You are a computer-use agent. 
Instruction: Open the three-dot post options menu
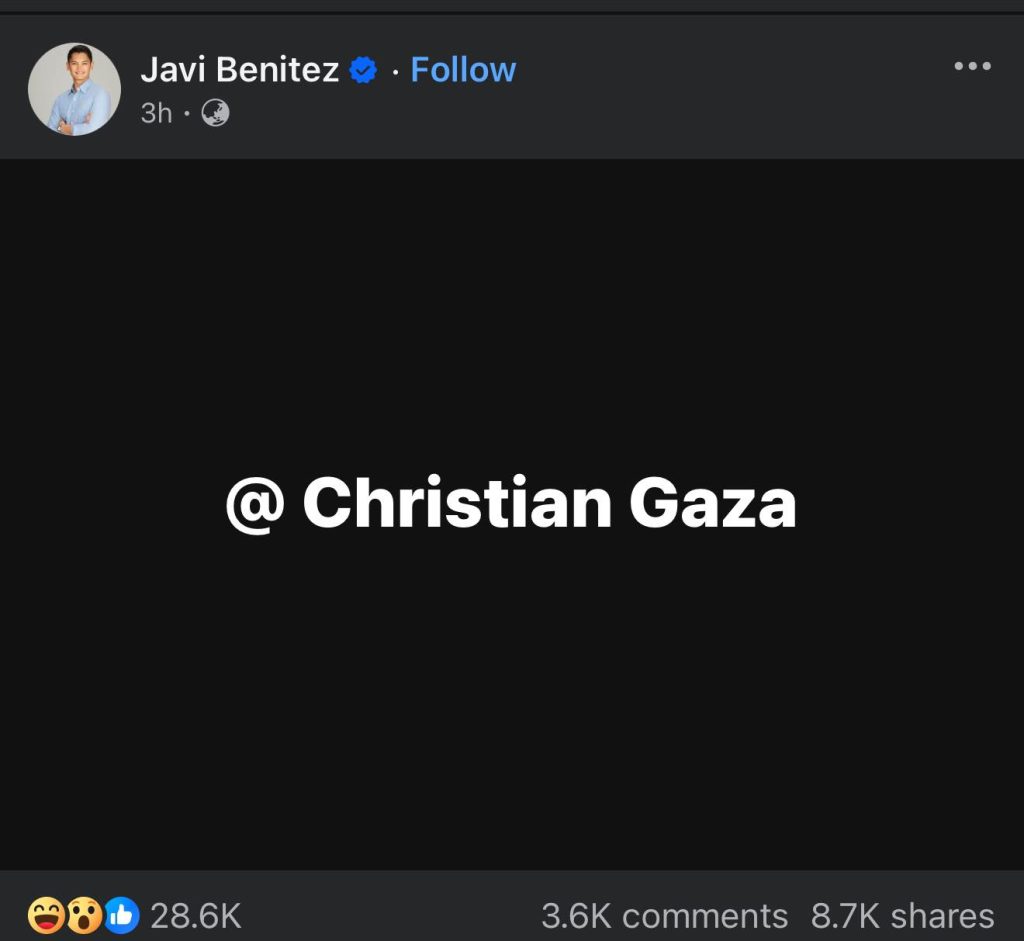(x=972, y=67)
